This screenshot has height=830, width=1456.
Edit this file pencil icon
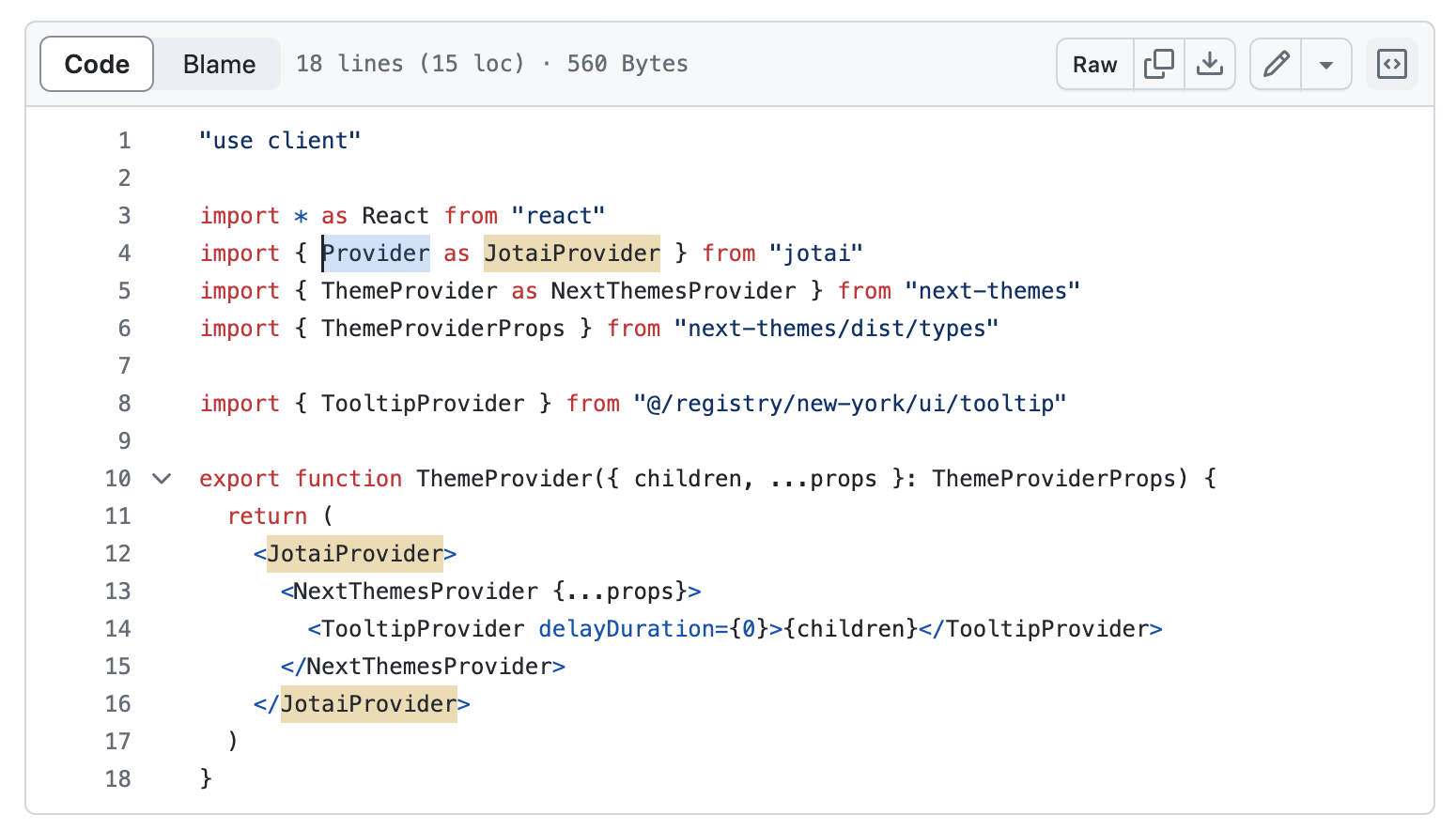(x=1276, y=64)
